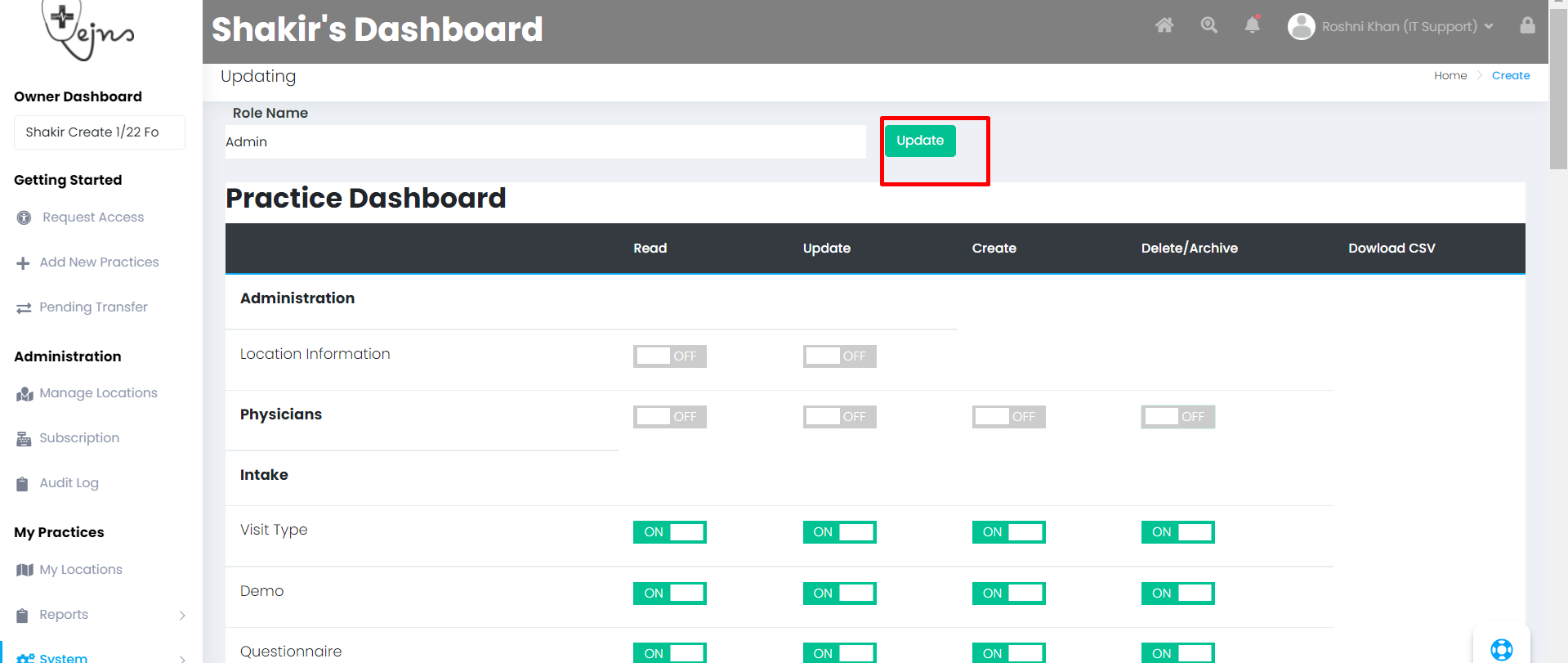Open notifications bell icon
Viewport: 1568px width, 663px height.
(1252, 25)
